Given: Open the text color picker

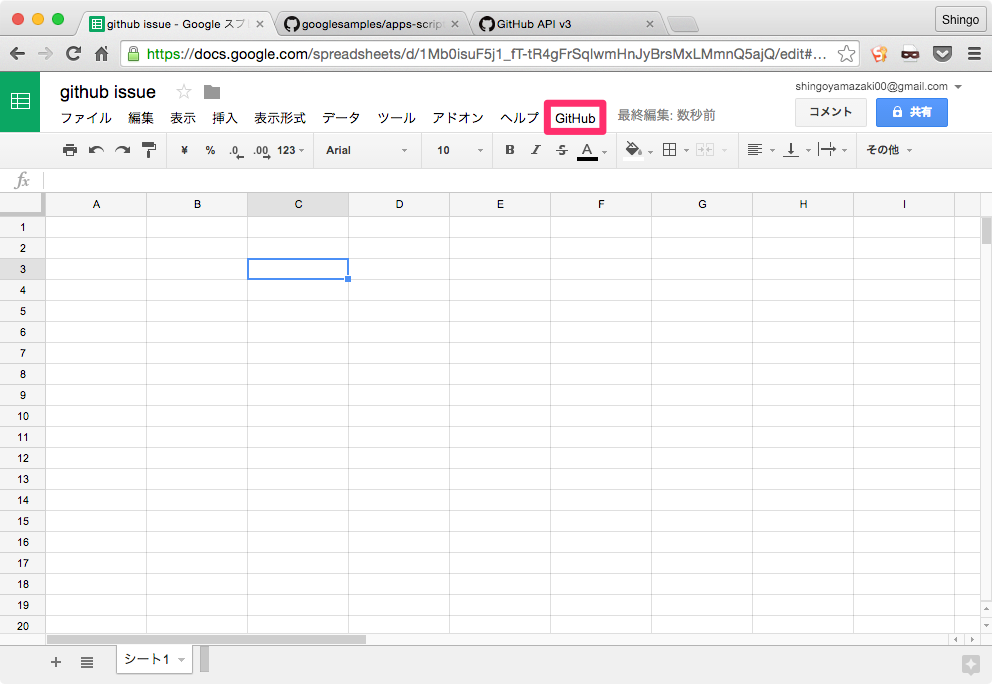Looking at the screenshot, I should tap(587, 149).
